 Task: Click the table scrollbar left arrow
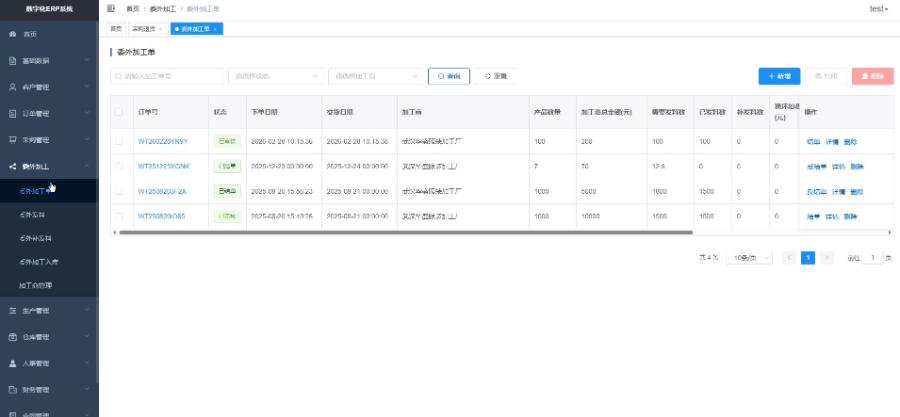(x=114, y=232)
